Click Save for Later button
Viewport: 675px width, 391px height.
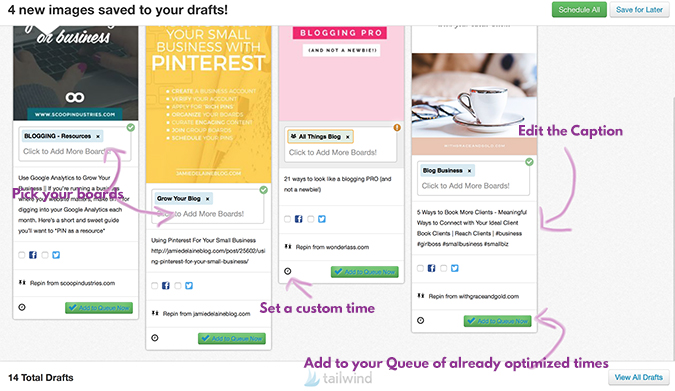click(x=639, y=9)
